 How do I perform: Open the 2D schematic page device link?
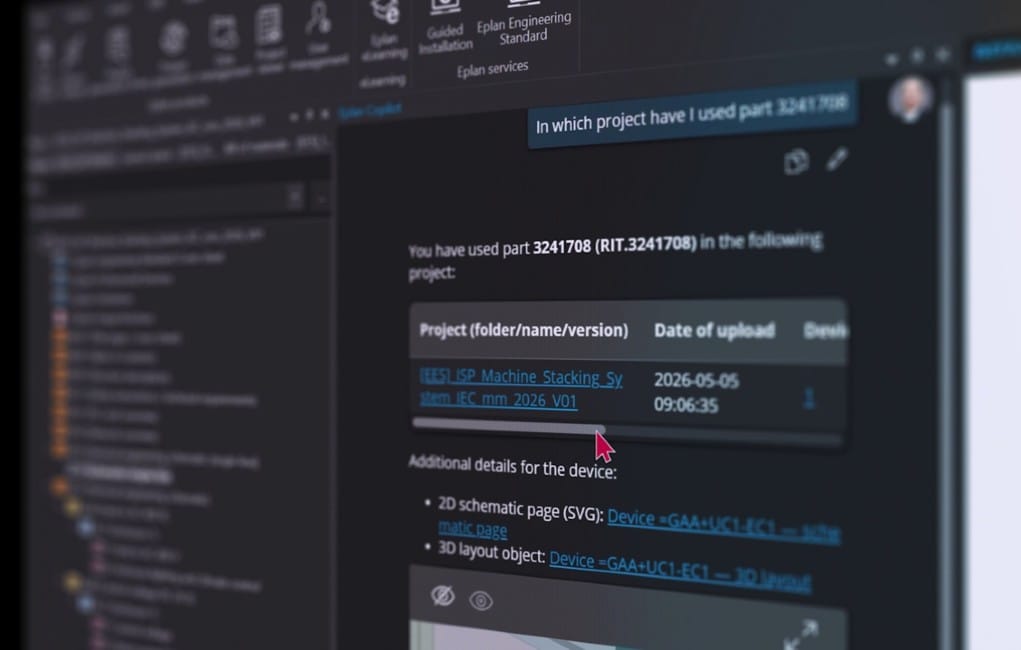coord(724,526)
